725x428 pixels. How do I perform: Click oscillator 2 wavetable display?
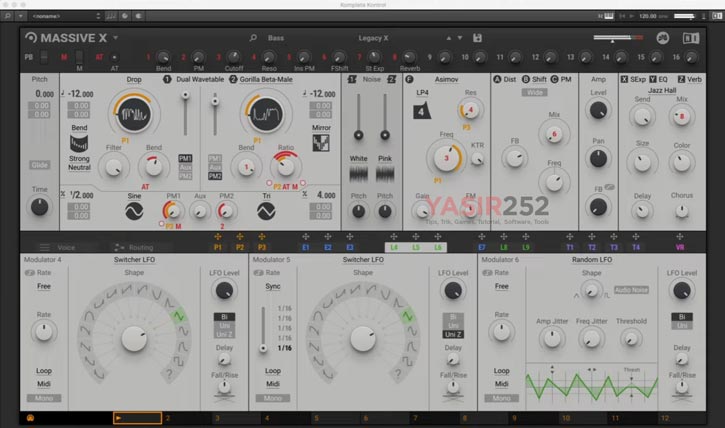(x=265, y=113)
